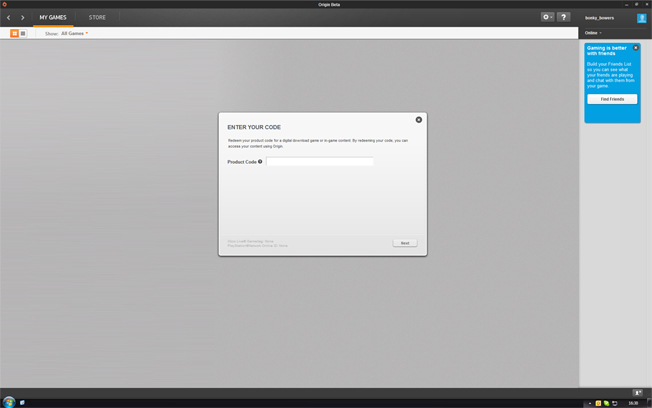Click the Find Friends button
Image resolution: width=652 pixels, height=408 pixels.
pos(612,99)
